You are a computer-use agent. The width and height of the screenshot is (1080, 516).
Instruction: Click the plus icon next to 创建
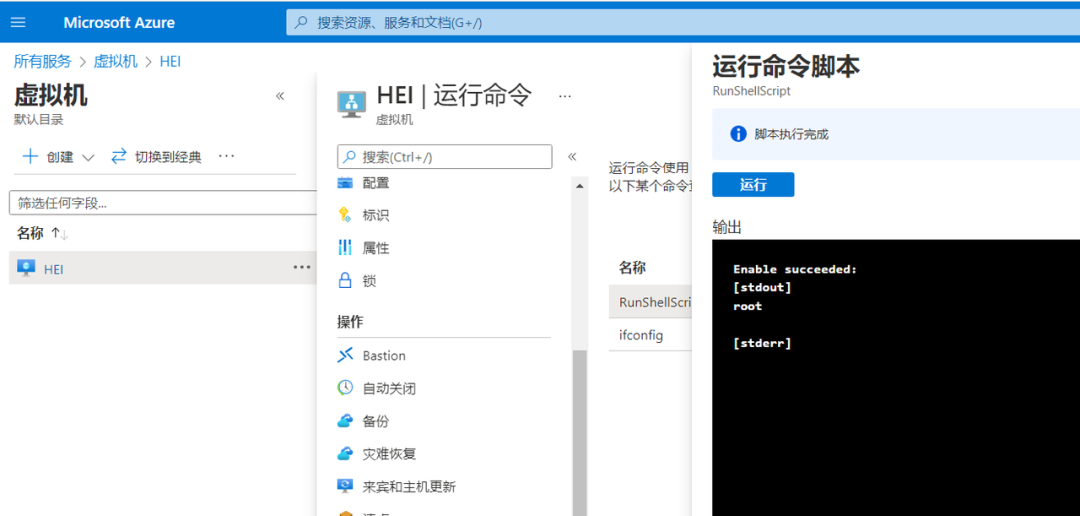[30, 156]
